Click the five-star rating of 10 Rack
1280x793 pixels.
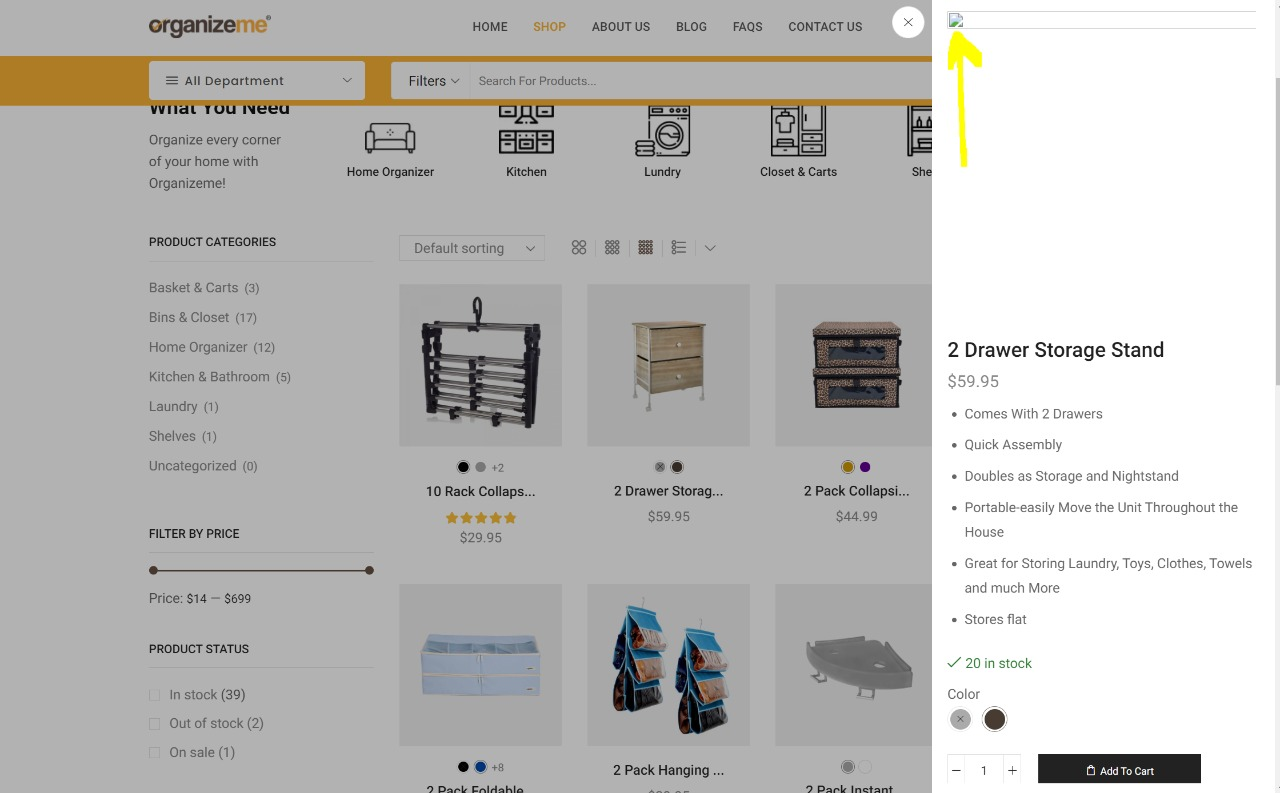coord(481,518)
